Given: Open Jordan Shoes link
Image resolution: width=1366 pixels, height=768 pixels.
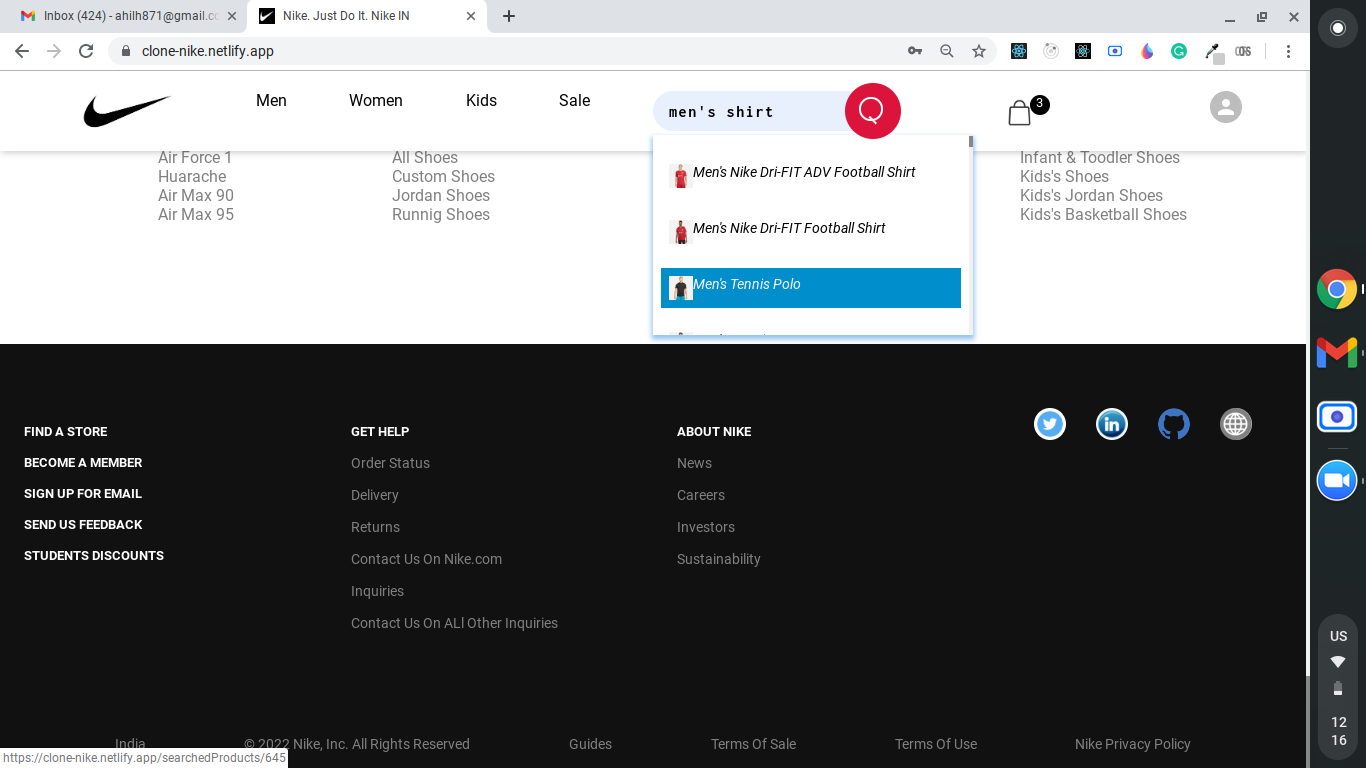Looking at the screenshot, I should 441,195.
